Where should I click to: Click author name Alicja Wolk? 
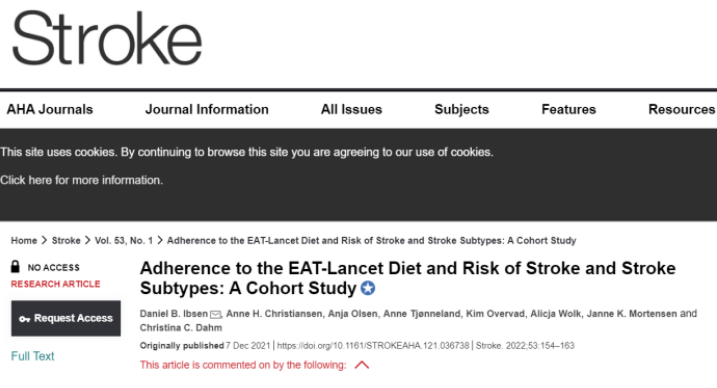point(555,314)
